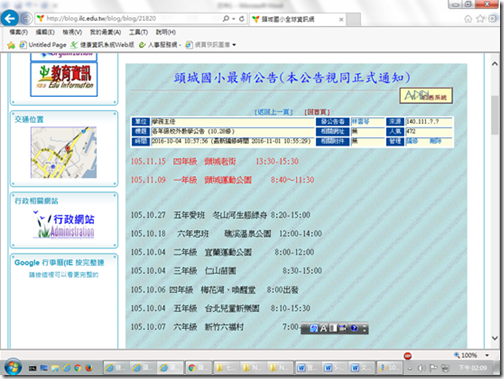Image resolution: width=504 pixels, height=379 pixels.
Task: Click the 刪除 management link
Action: pyautogui.click(x=435, y=141)
